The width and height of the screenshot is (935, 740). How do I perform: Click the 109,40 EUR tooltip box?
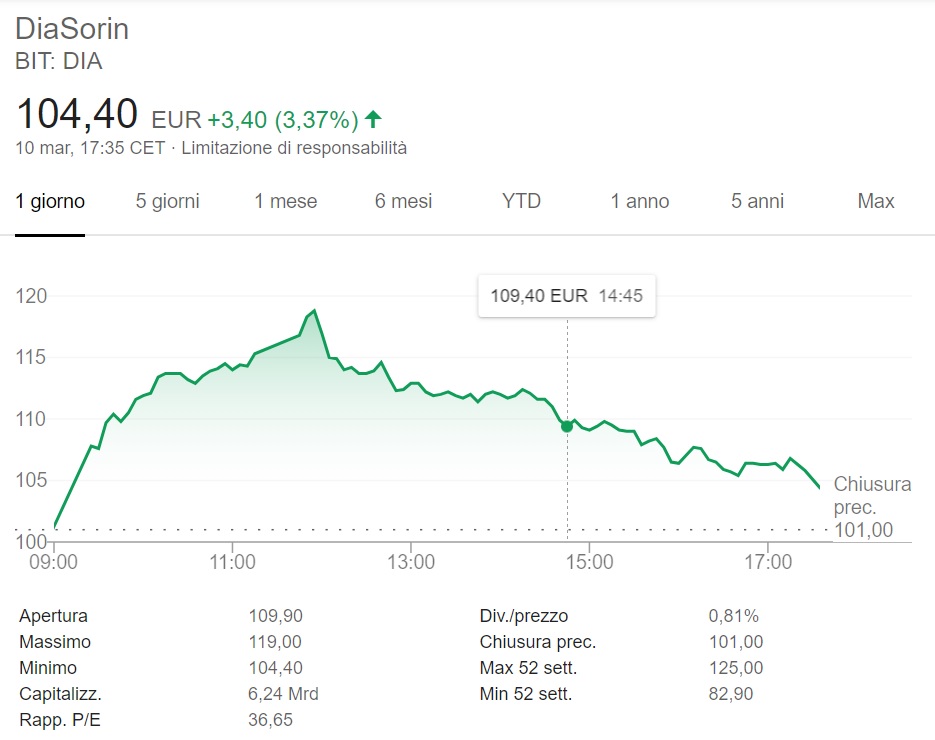pyautogui.click(x=567, y=296)
